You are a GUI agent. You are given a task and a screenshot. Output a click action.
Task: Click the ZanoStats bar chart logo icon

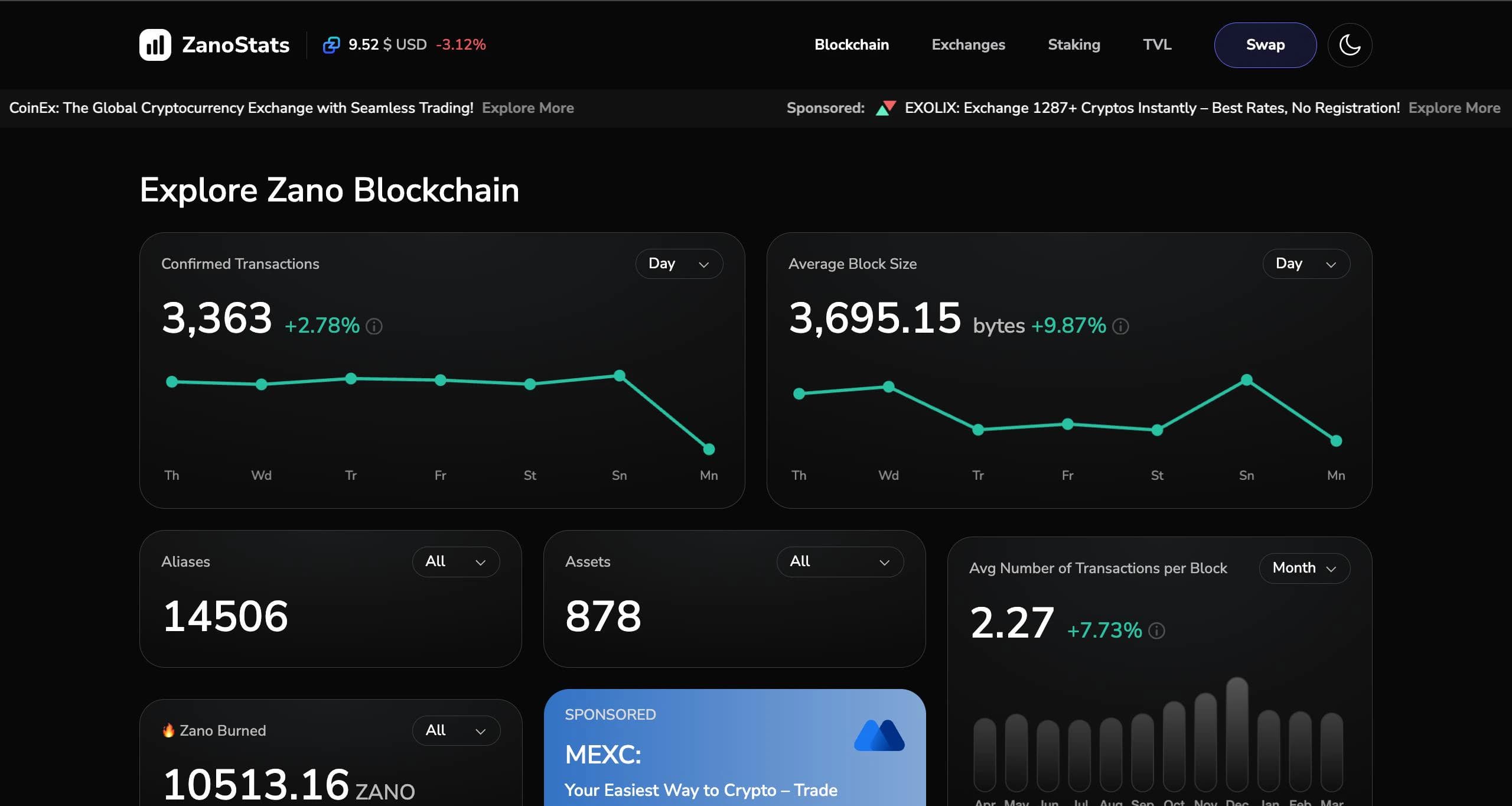(x=155, y=45)
